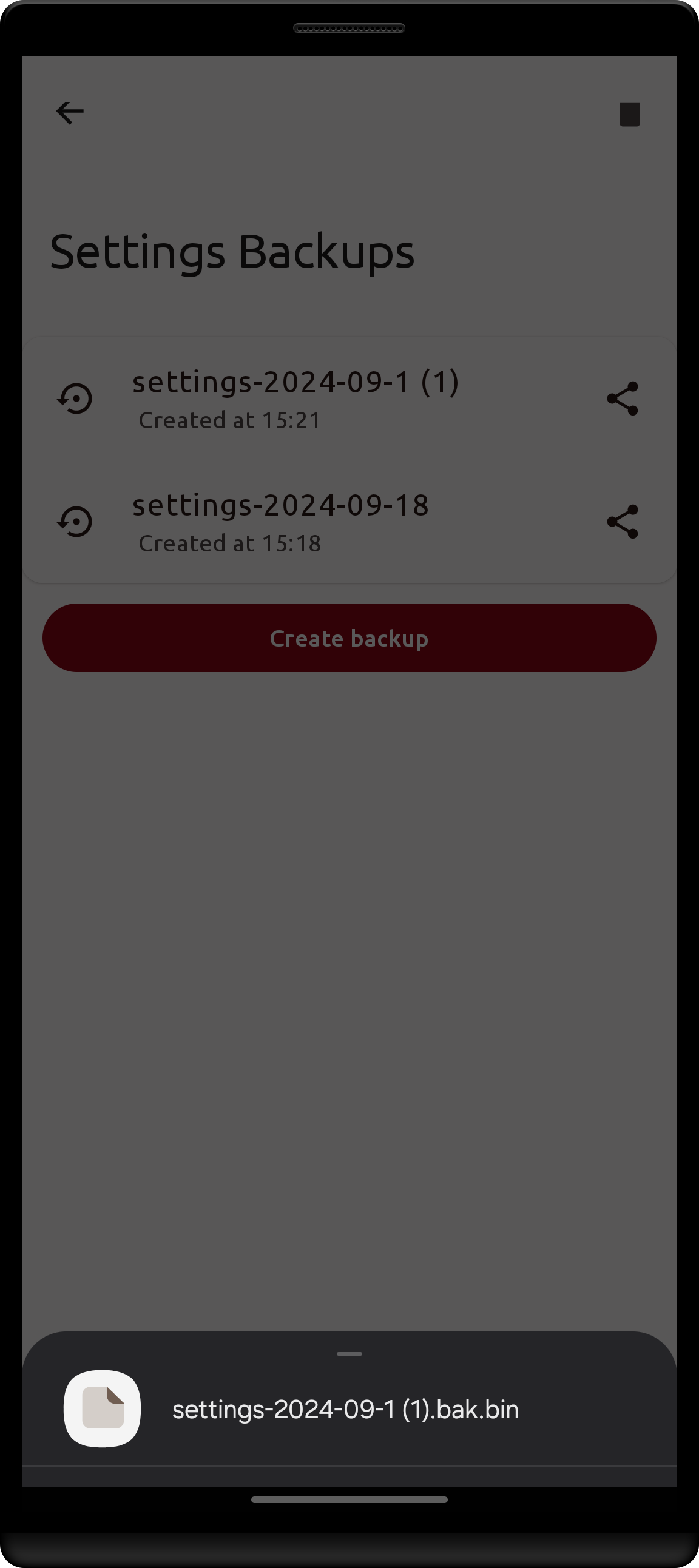
Task: Tap the back arrow in the header
Action: click(x=70, y=113)
